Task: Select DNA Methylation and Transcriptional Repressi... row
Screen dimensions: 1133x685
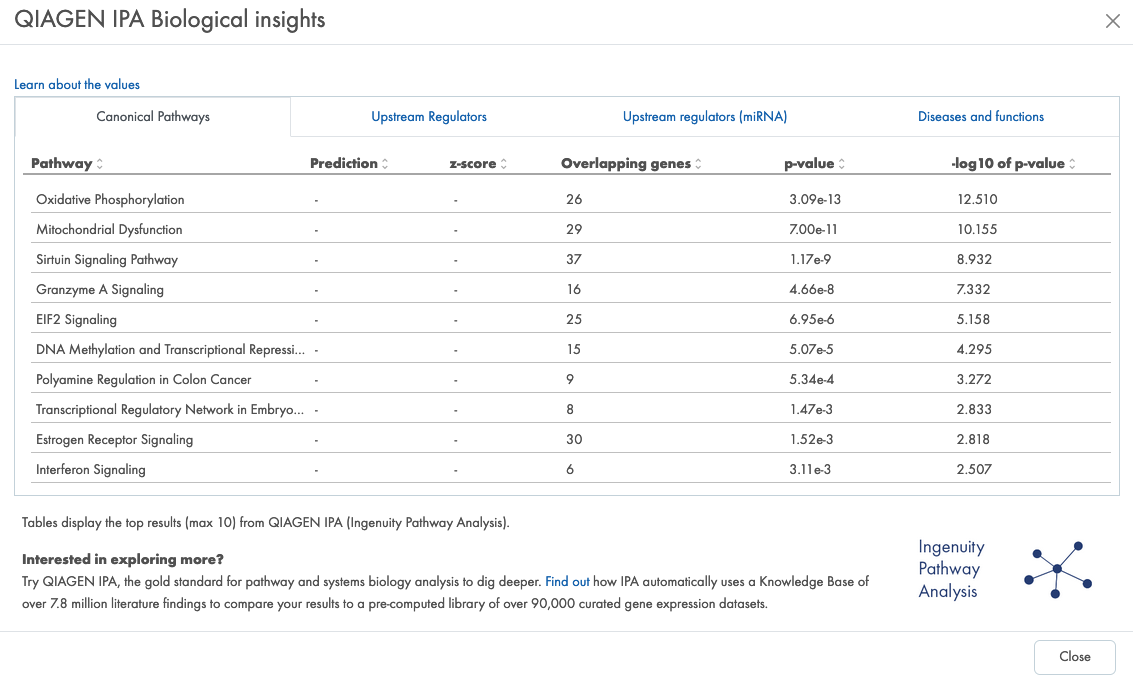Action: [x=569, y=349]
